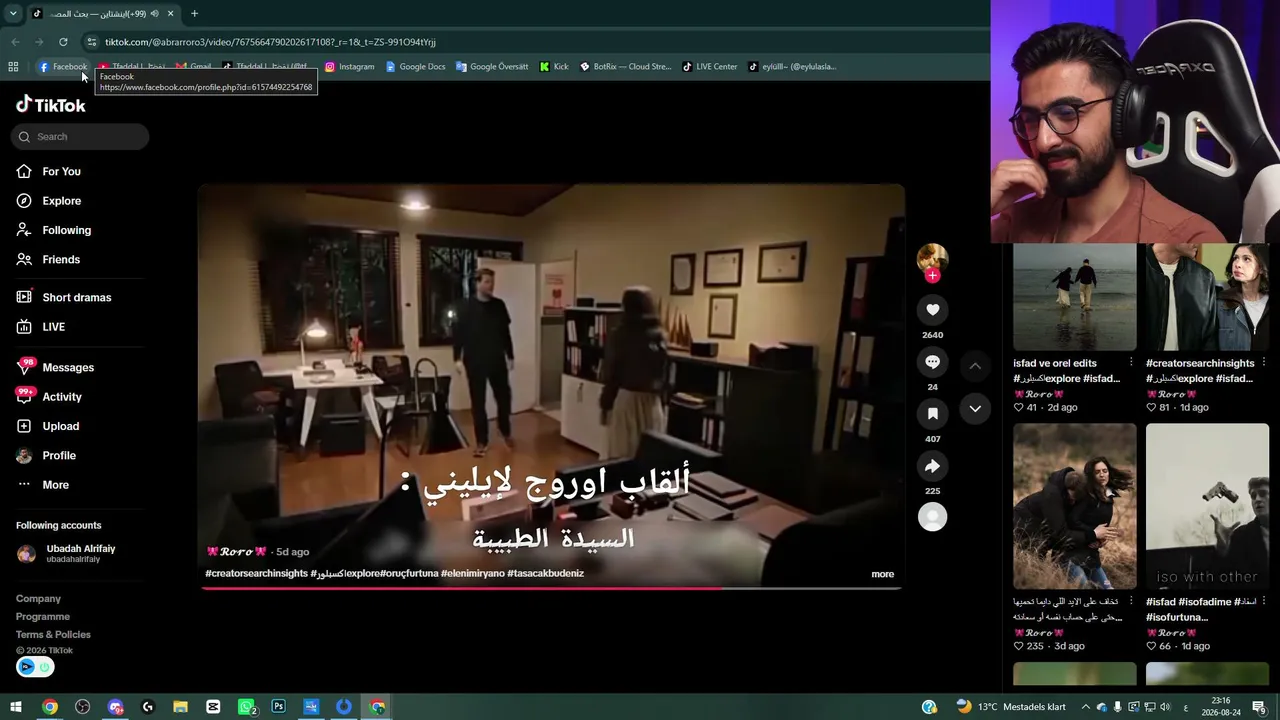Open the LIVE Center bookmark
Image resolution: width=1280 pixels, height=720 pixels.
[x=710, y=67]
